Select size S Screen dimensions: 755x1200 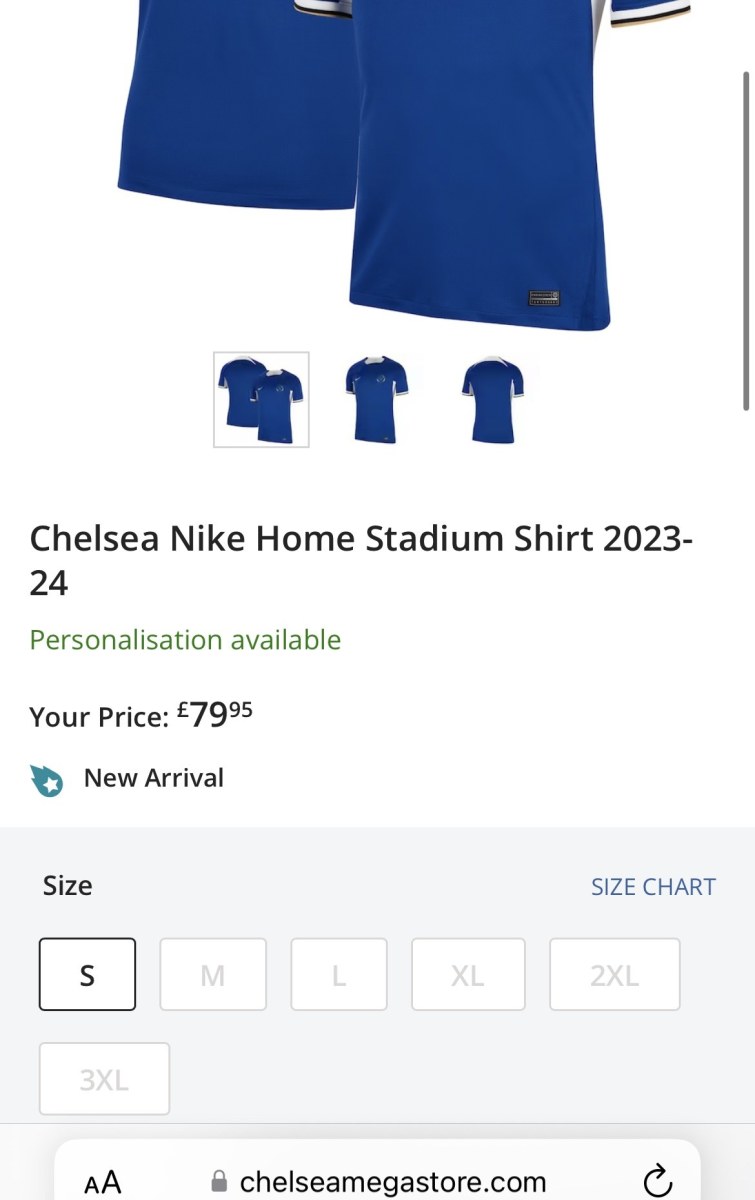click(x=87, y=974)
